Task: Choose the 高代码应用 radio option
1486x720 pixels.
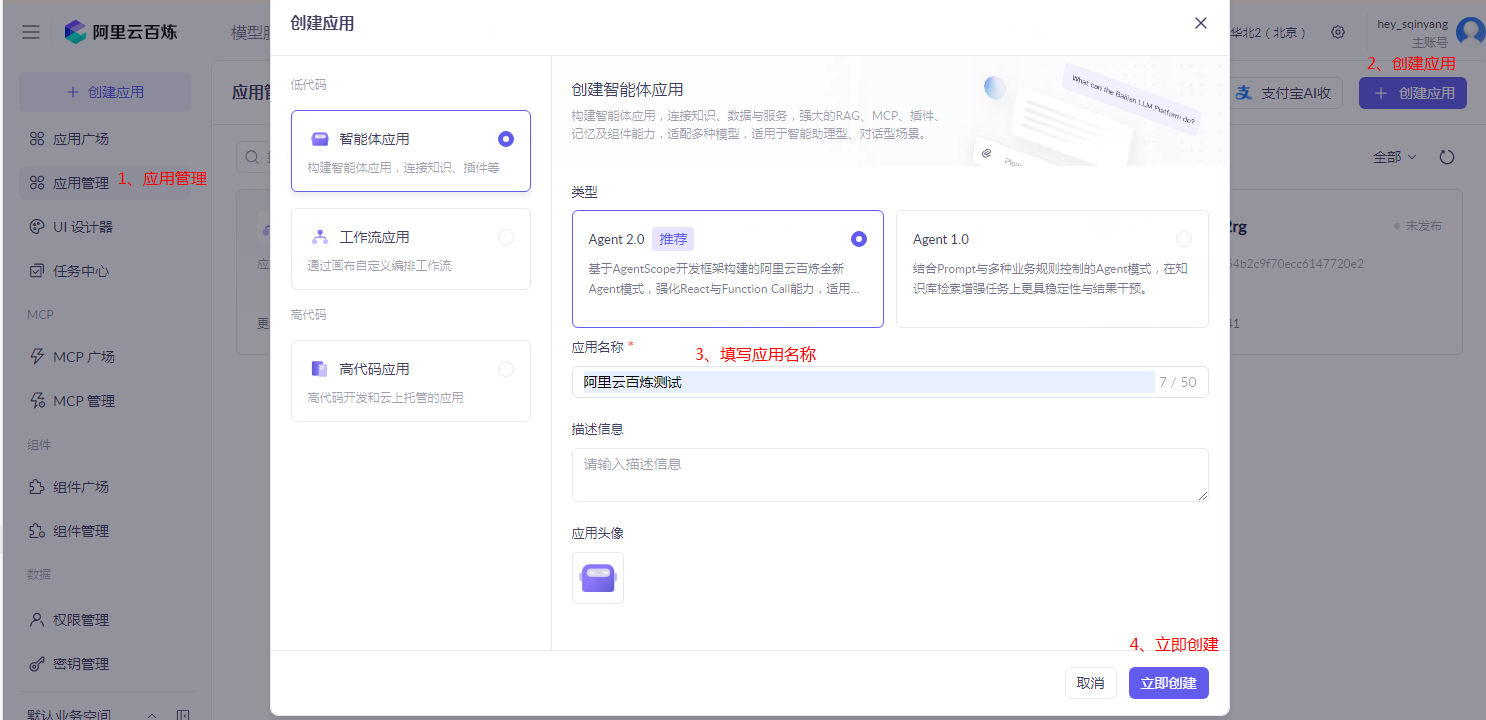Action: coord(506,369)
